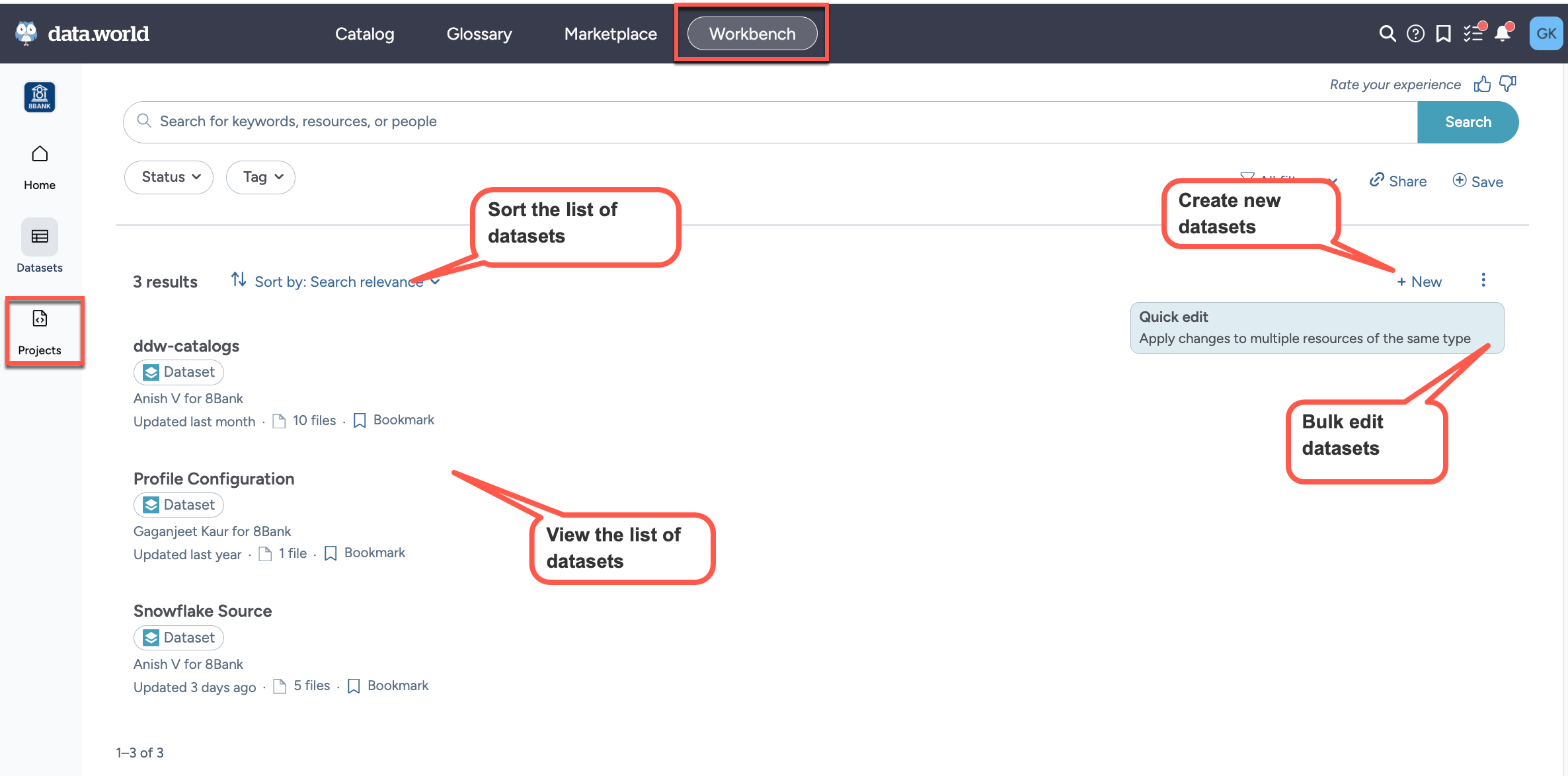Screen dimensions: 1568x776
Task: Open the help question mark icon
Action: (x=1415, y=34)
